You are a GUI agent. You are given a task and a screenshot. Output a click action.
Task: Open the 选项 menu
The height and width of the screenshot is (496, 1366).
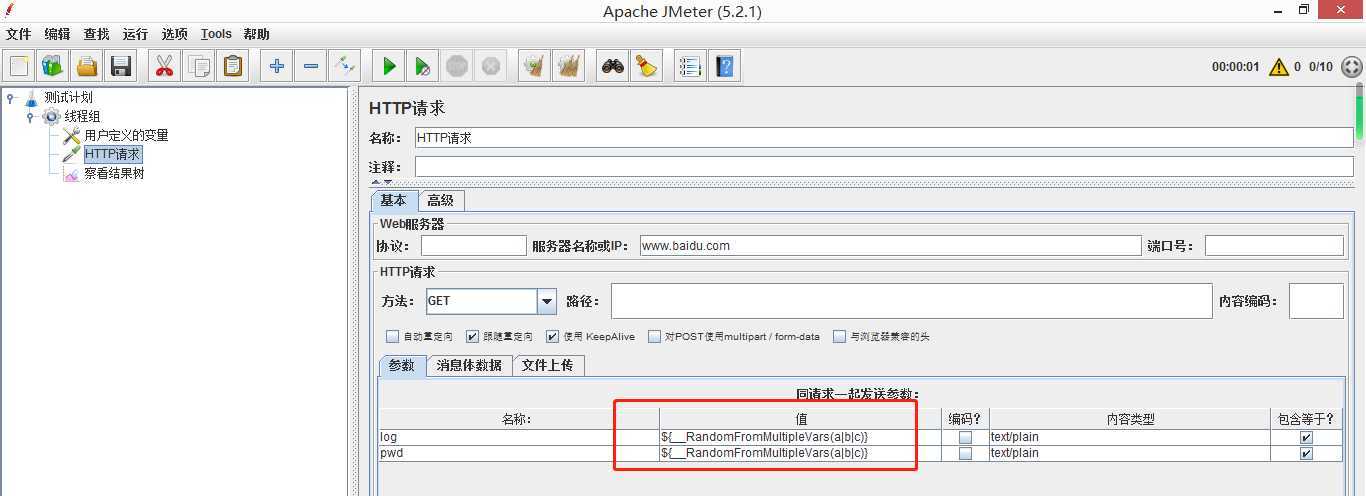[175, 34]
